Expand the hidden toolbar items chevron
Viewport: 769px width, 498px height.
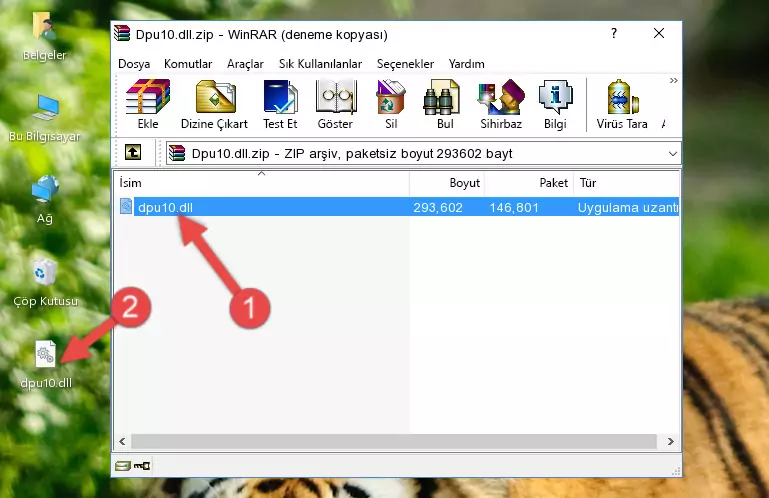pyautogui.click(x=673, y=80)
